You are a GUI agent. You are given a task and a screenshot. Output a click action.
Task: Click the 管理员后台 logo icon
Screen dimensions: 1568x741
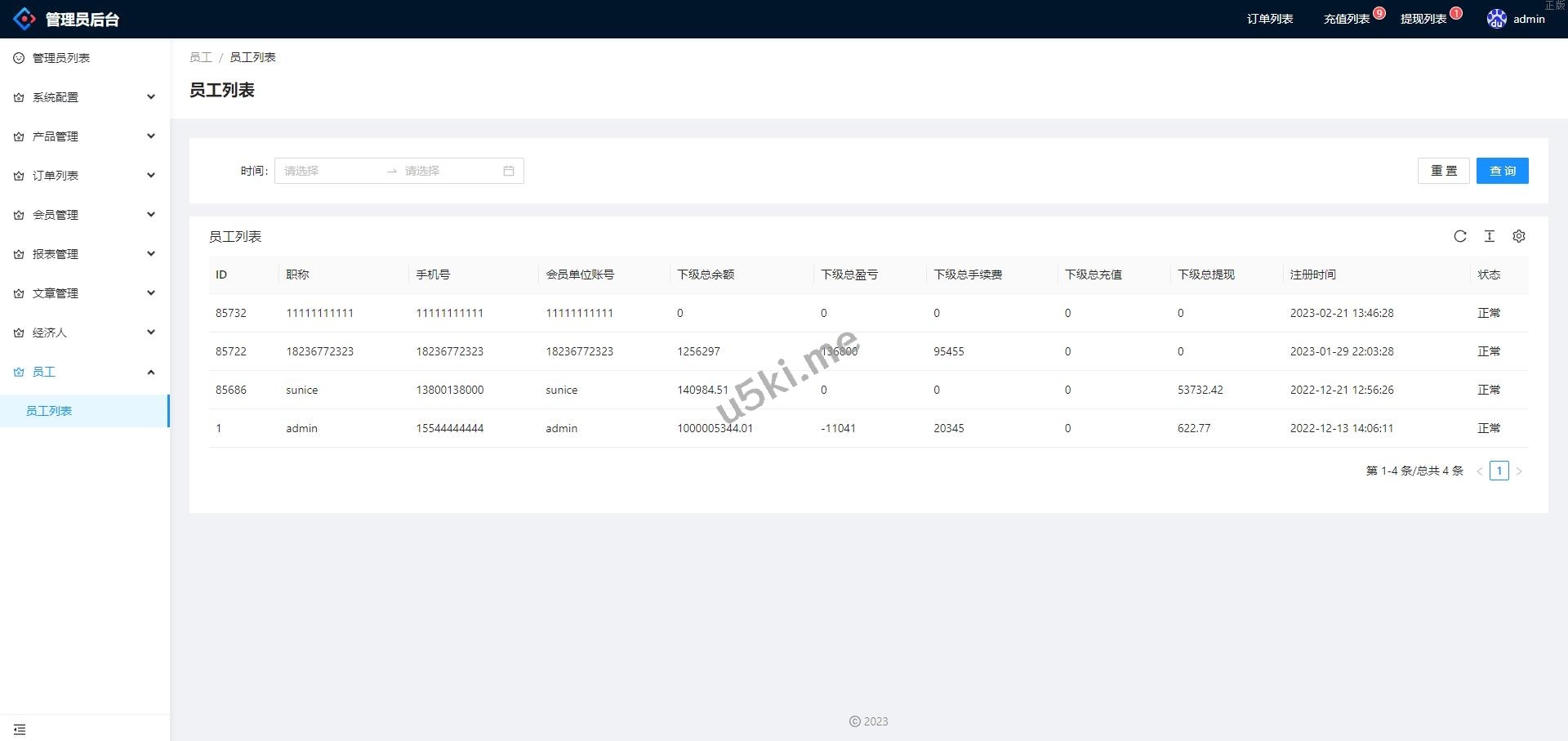pyautogui.click(x=24, y=19)
